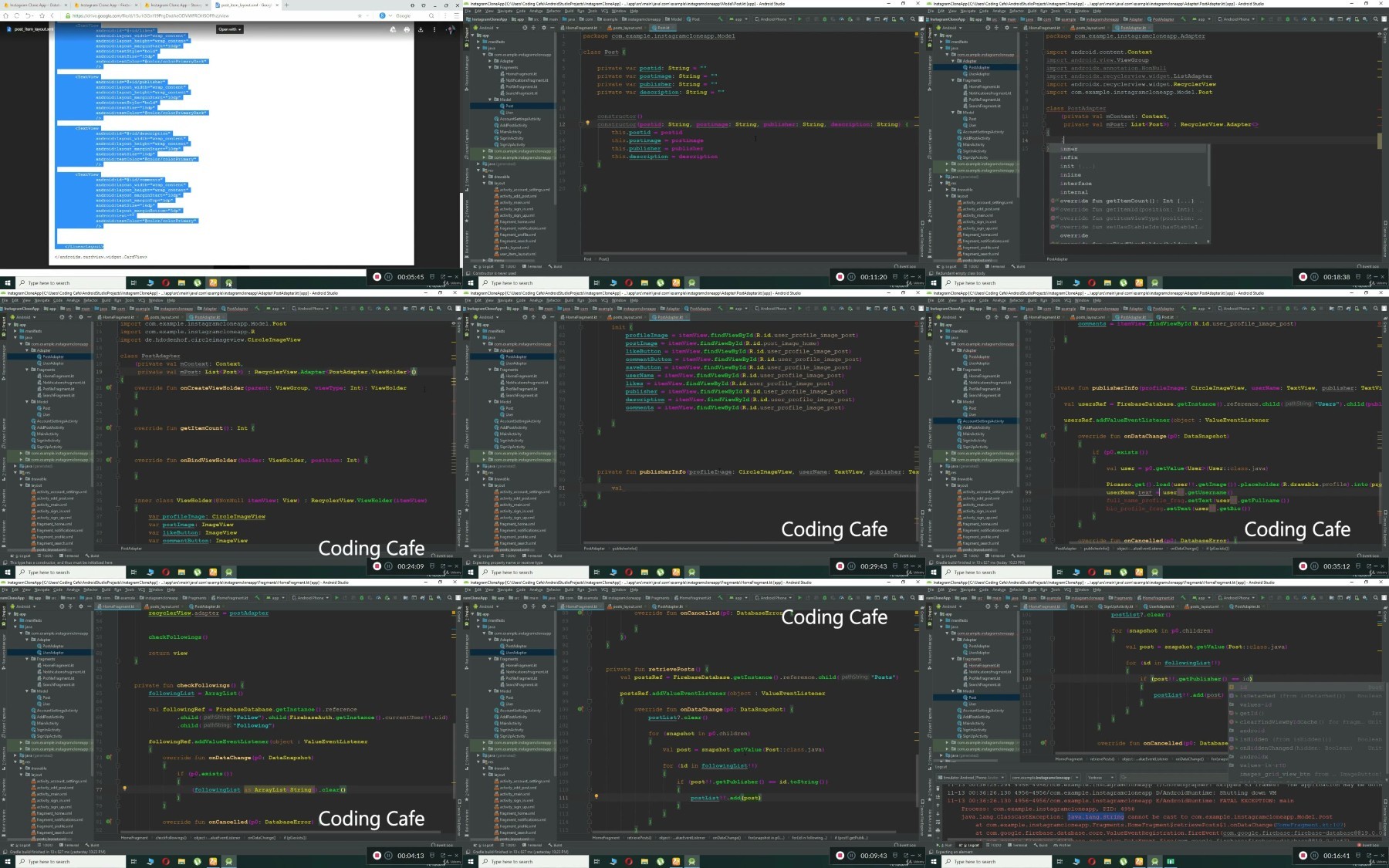Click the Add to Drive icon in 00:05:45 frame
Viewport: 1389px width, 868px height.
(393, 29)
